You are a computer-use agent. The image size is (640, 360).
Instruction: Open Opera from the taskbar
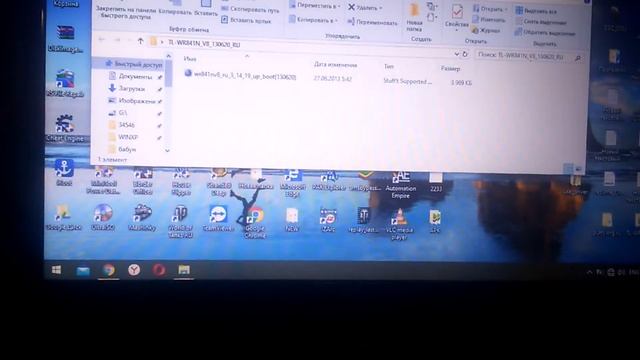point(159,270)
